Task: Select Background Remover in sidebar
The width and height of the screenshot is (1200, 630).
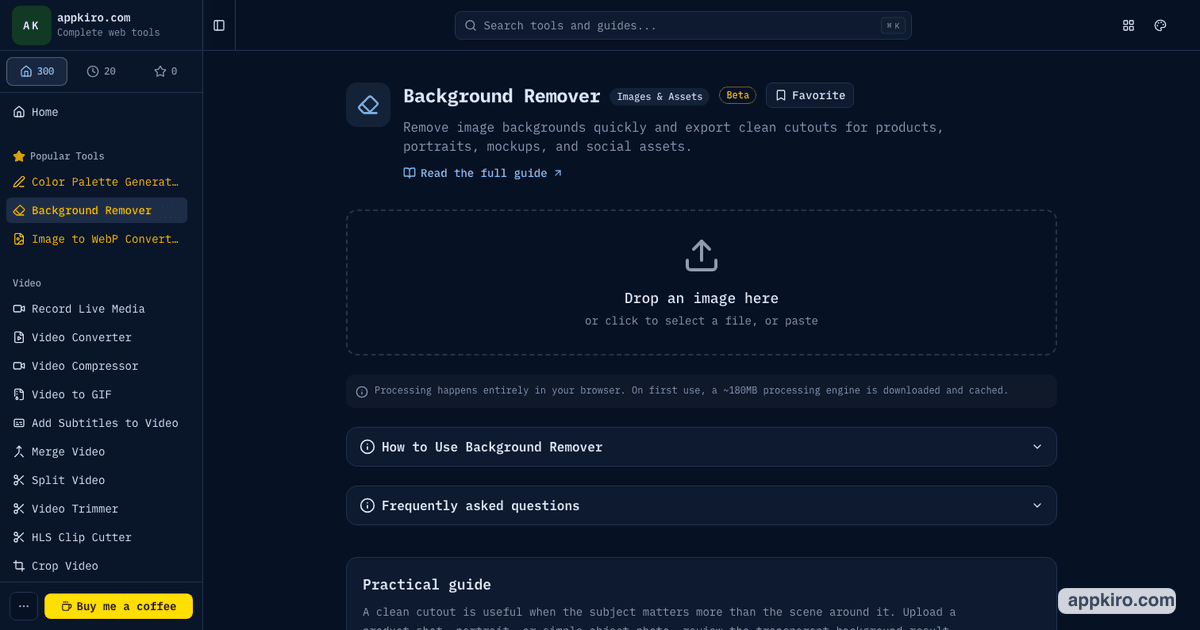Action: point(97,210)
